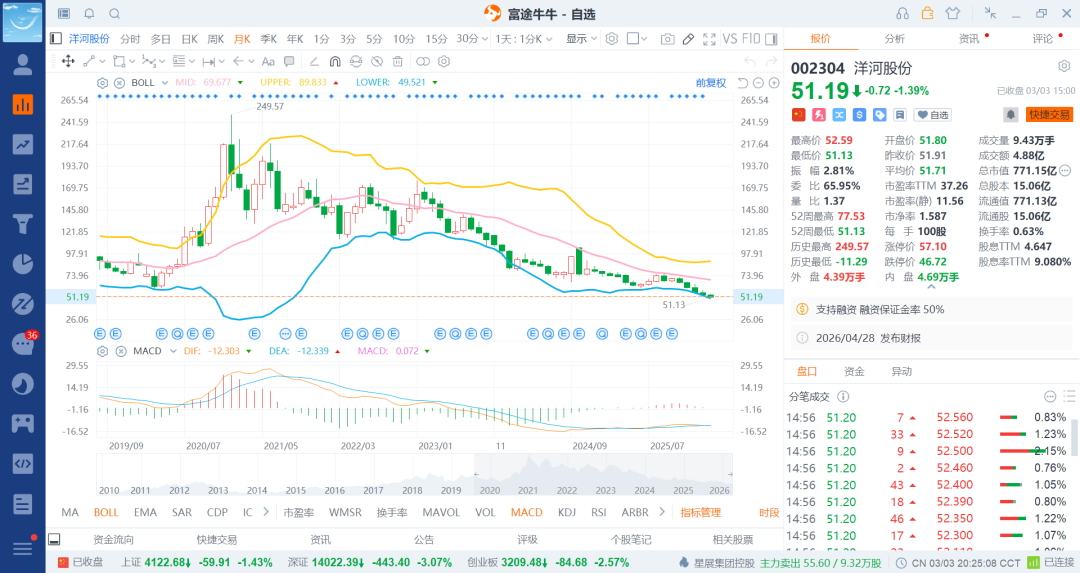The height and width of the screenshot is (573, 1080).
Task: Toggle left stock list panel icon
Action: pos(56,39)
